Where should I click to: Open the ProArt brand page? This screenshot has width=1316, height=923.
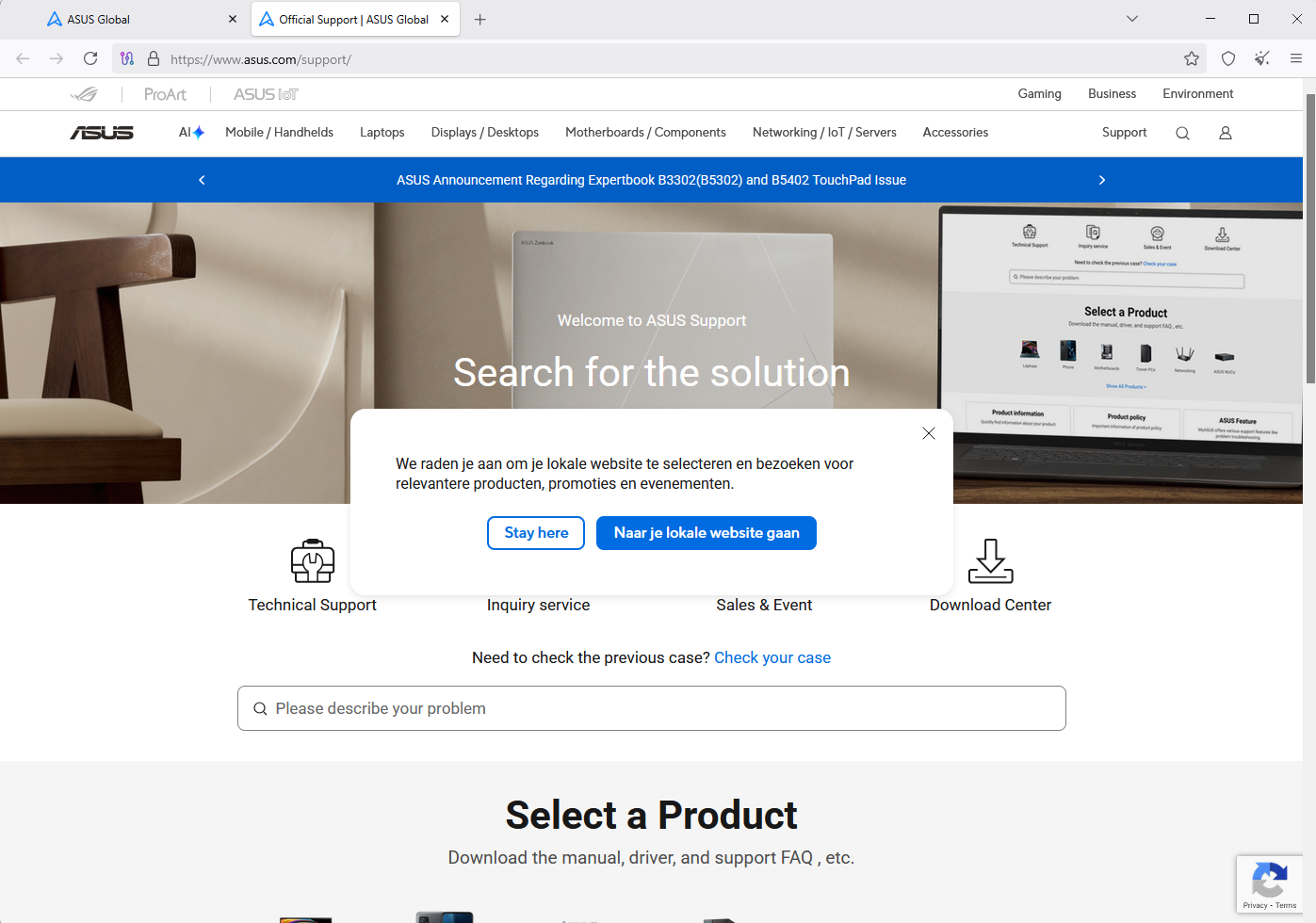[165, 93]
